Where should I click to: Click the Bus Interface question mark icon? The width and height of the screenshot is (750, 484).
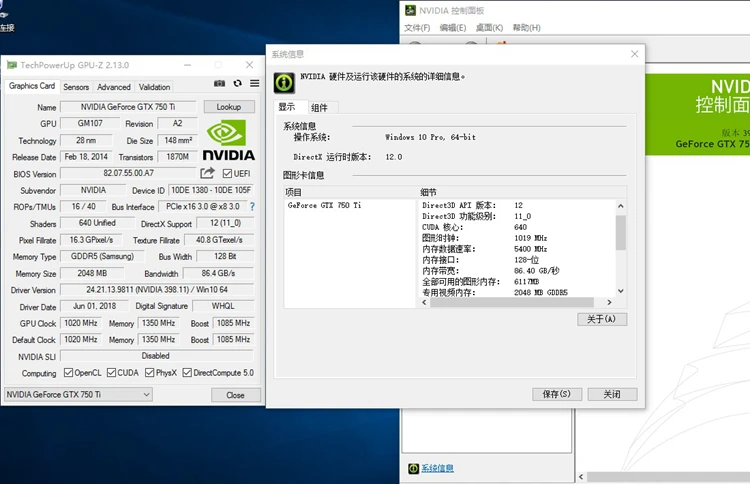252,207
